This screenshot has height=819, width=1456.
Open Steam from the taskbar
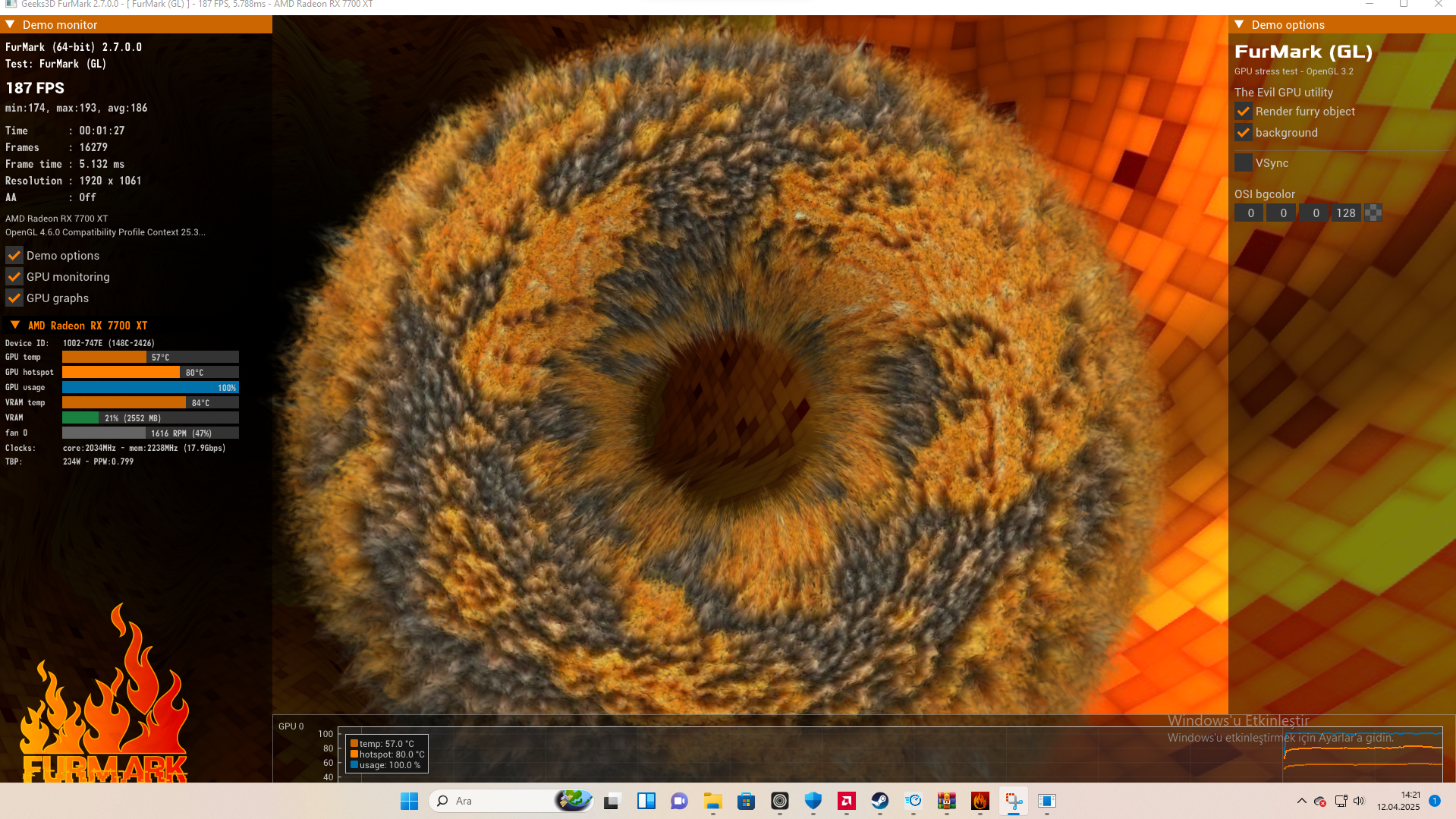click(879, 801)
